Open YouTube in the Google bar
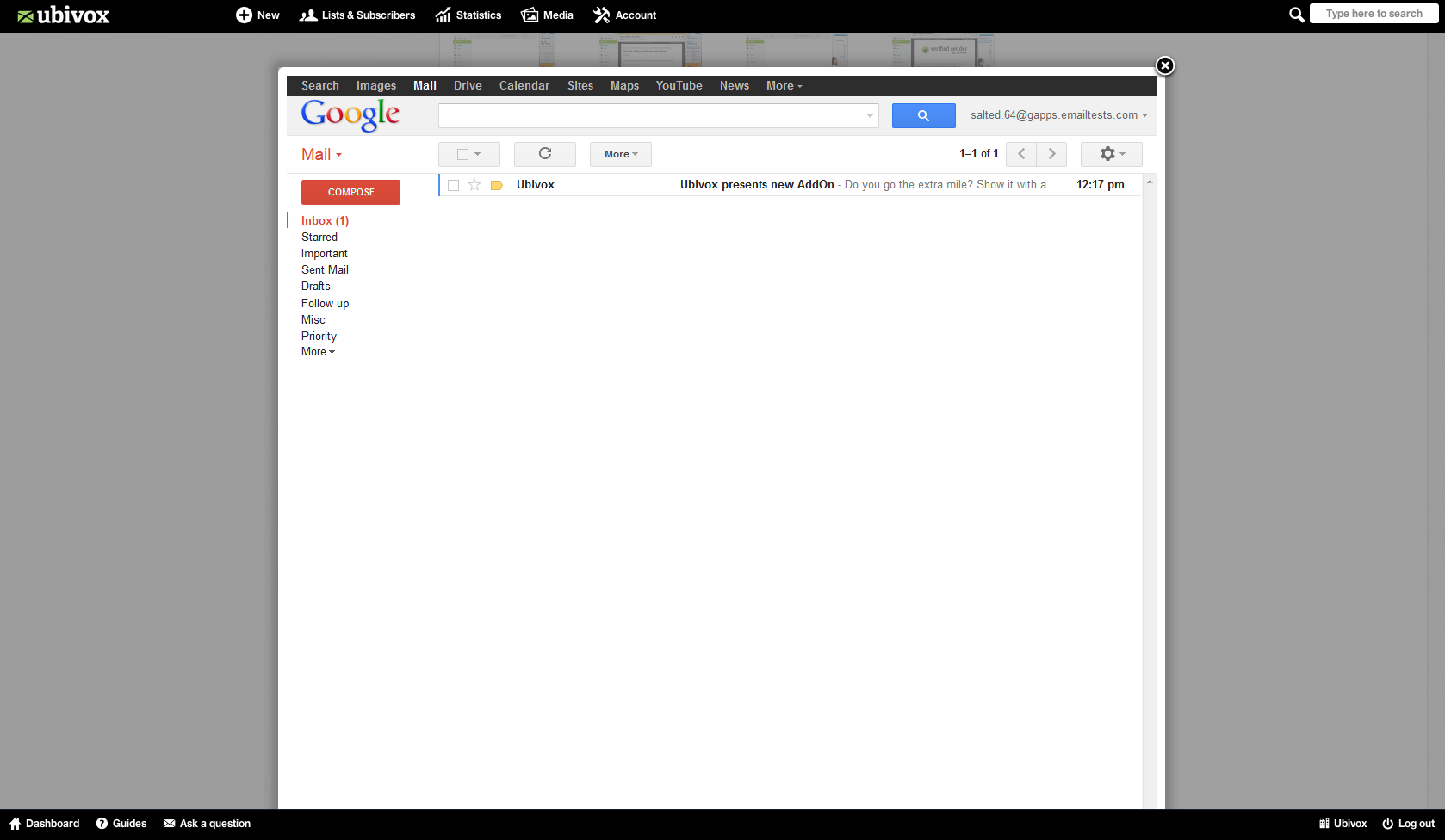Image resolution: width=1445 pixels, height=840 pixels. tap(679, 86)
